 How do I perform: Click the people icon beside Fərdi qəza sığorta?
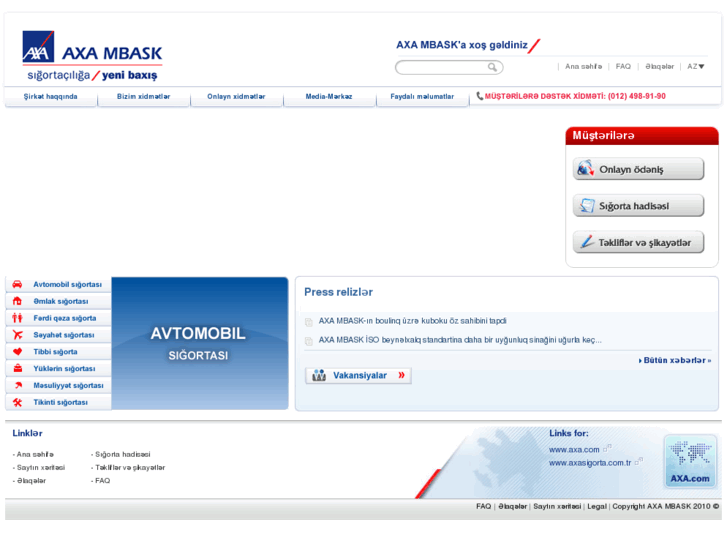coord(17,318)
